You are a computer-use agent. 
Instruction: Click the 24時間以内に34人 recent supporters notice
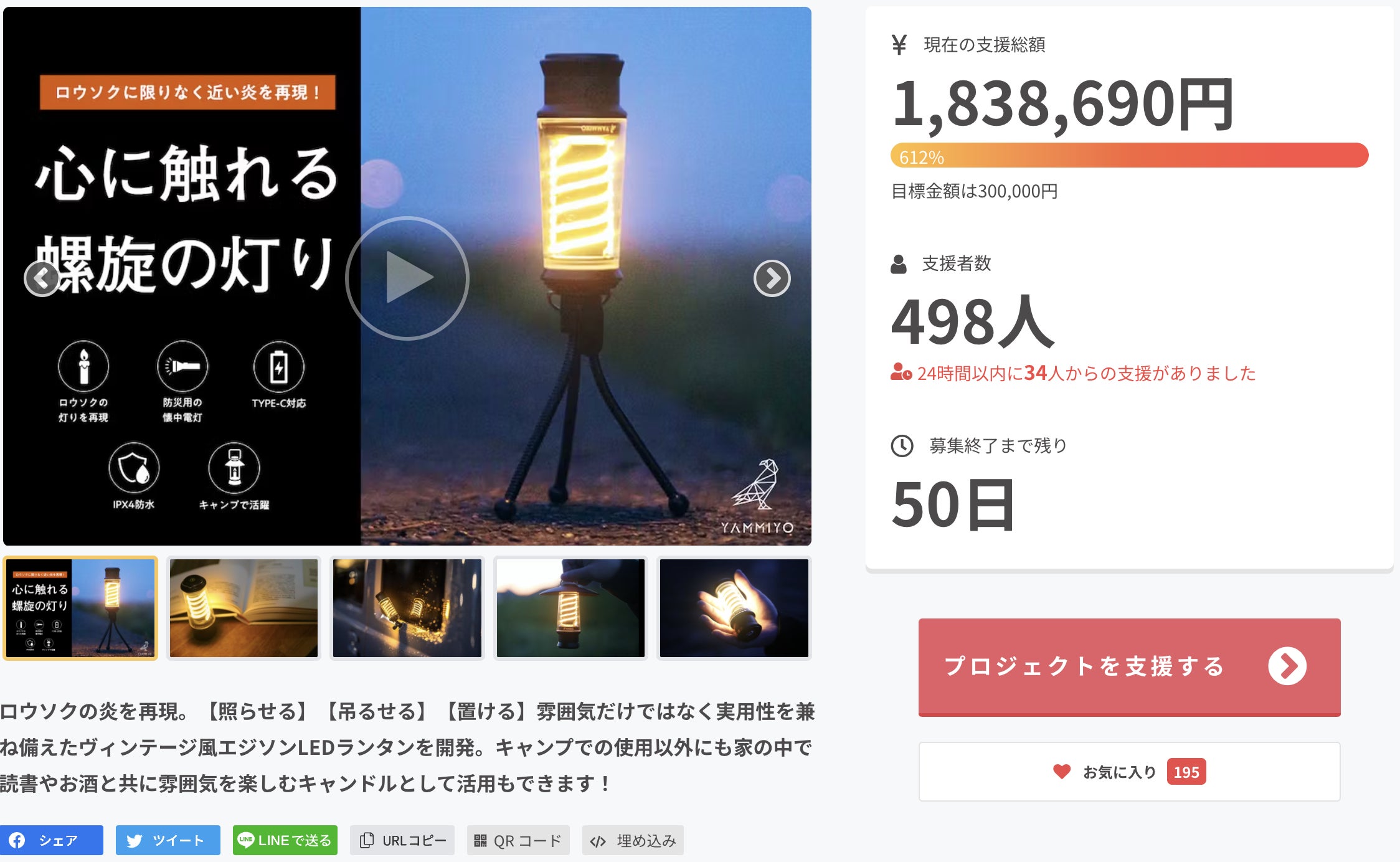tap(1073, 373)
